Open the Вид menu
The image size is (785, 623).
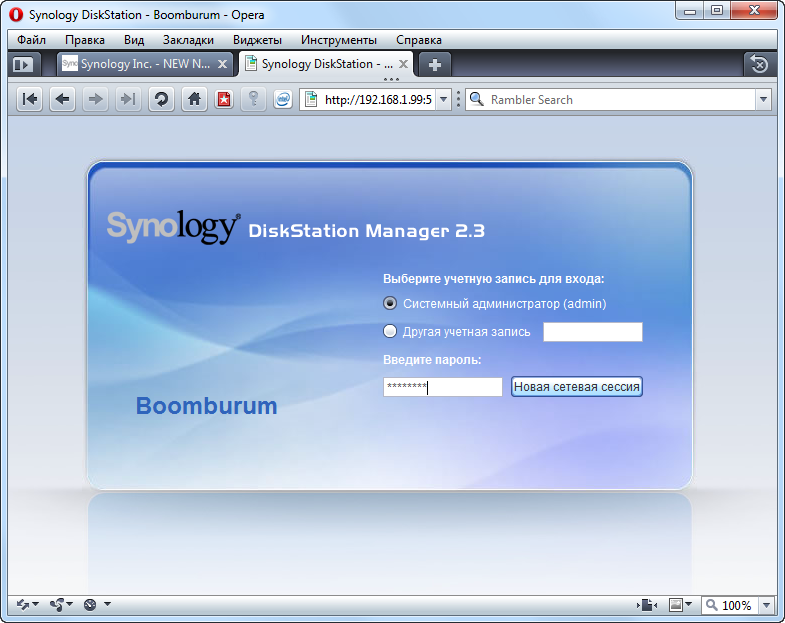tap(134, 40)
